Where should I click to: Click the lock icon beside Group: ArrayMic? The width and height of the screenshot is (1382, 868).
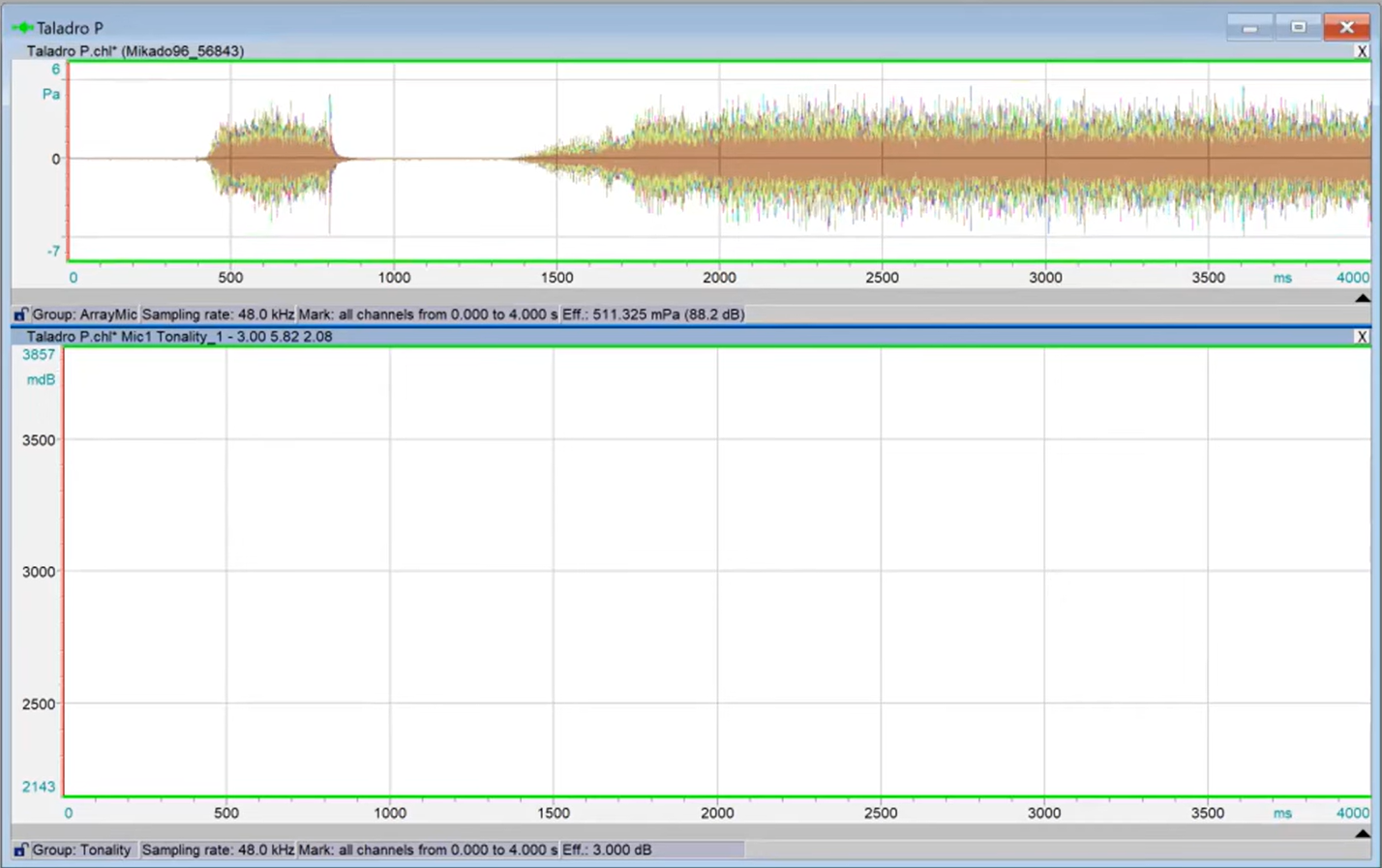coord(20,314)
